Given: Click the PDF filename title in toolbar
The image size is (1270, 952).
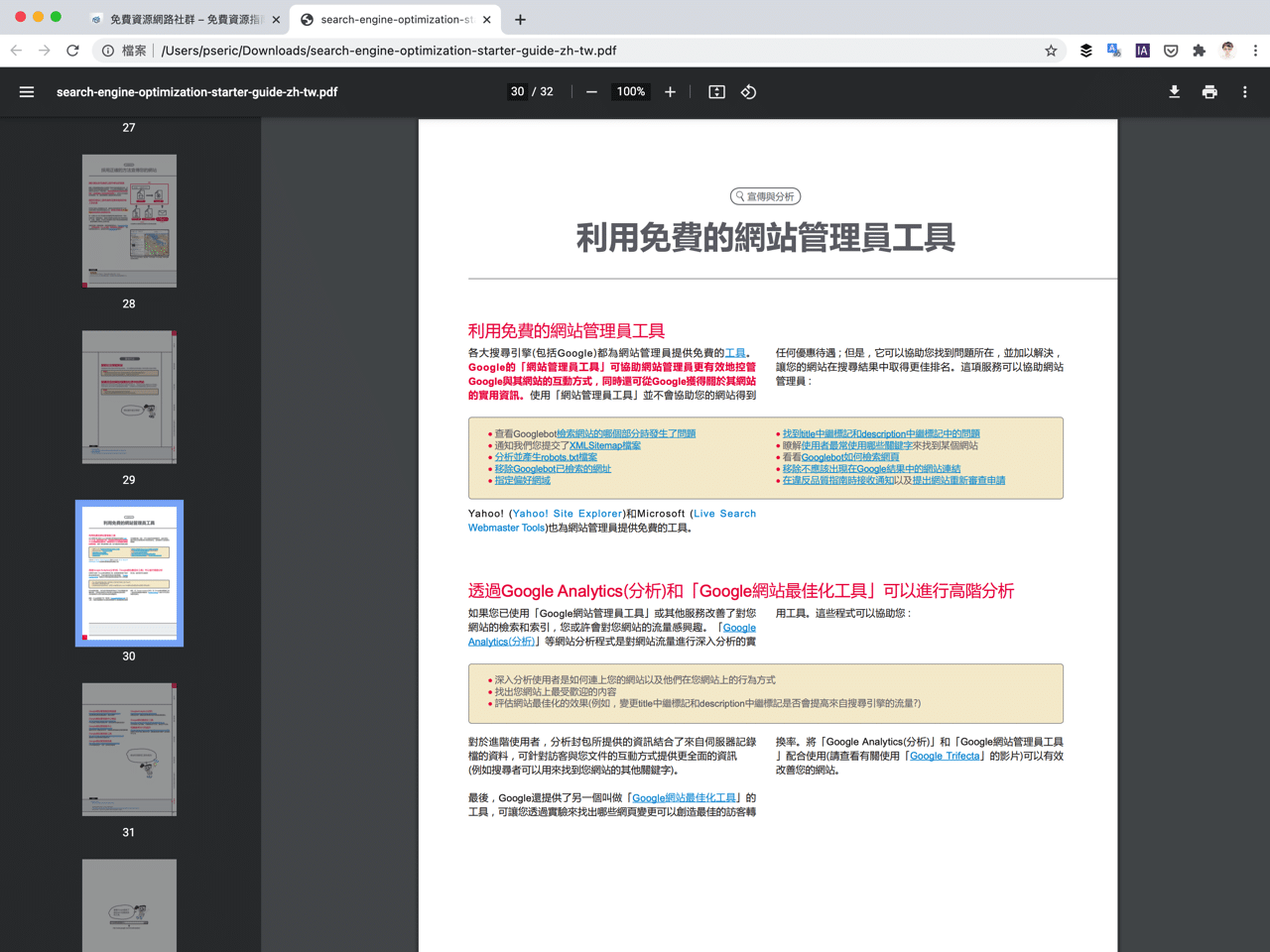Looking at the screenshot, I should (x=196, y=92).
